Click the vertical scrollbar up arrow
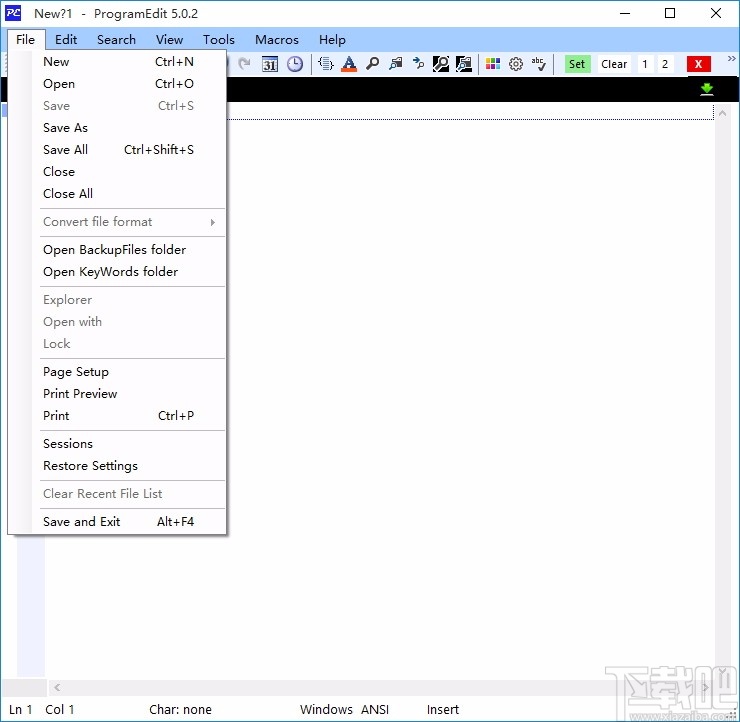 coord(722,113)
